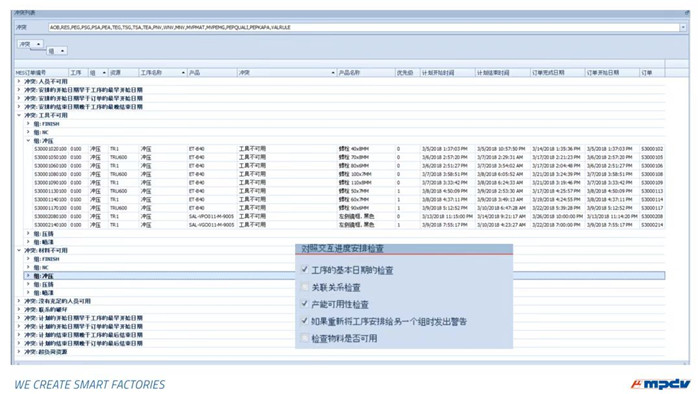The height and width of the screenshot is (394, 700).
Task: Click product name cell 螺栓 100x7MM
Action: pos(366,174)
